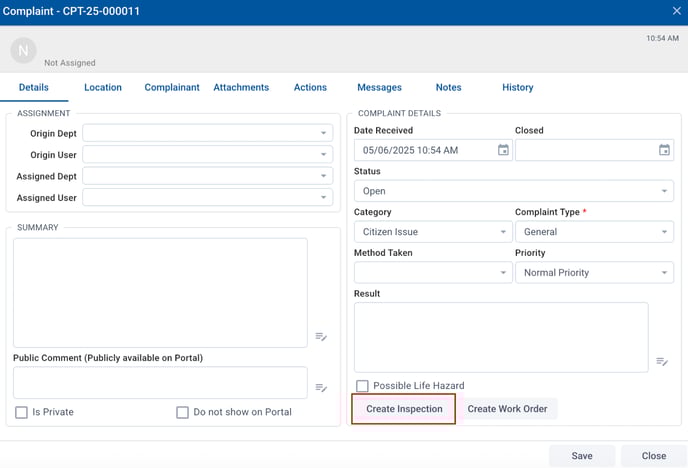Screen dimensions: 688x468
Task: Click inside the Summary text area
Action: (x=160, y=292)
